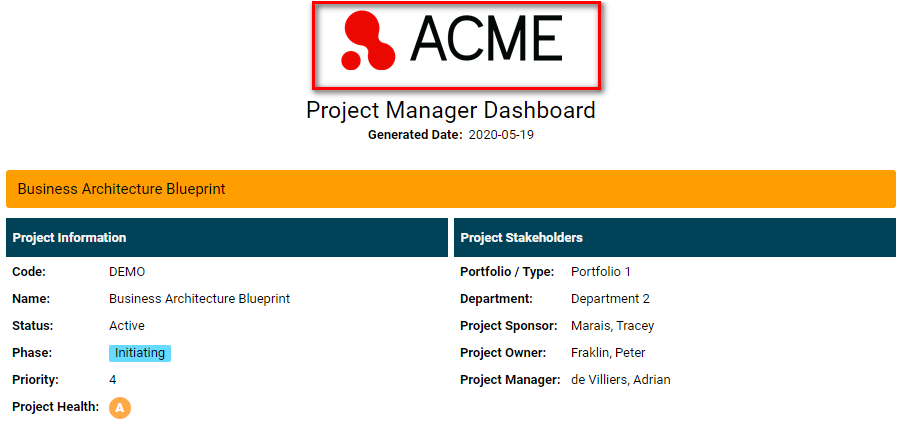
Task: Click the Project Health label
Action: (x=56, y=407)
